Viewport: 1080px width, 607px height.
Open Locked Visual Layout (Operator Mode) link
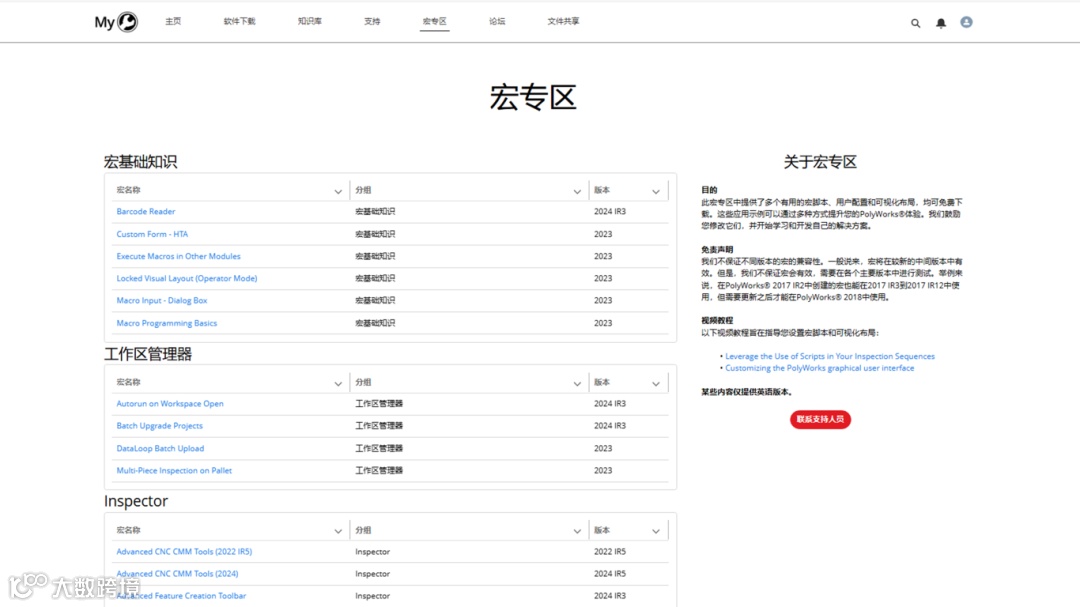pyautogui.click(x=187, y=278)
